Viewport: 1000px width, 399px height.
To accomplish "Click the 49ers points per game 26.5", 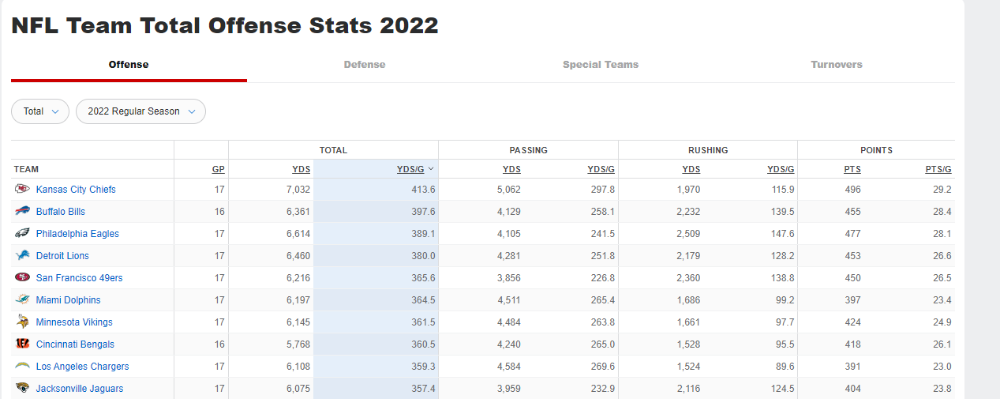I will coord(942,277).
